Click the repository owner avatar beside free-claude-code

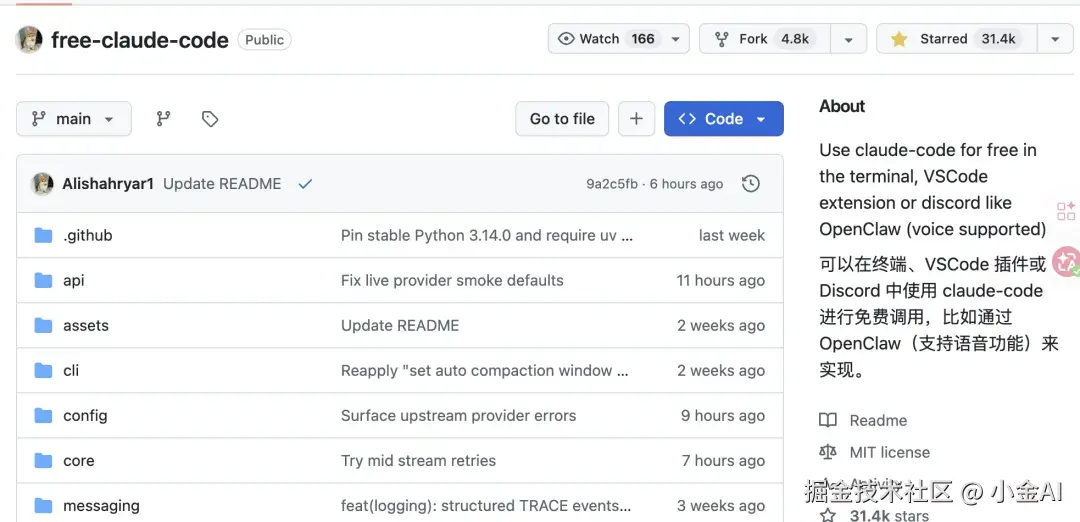tap(29, 40)
